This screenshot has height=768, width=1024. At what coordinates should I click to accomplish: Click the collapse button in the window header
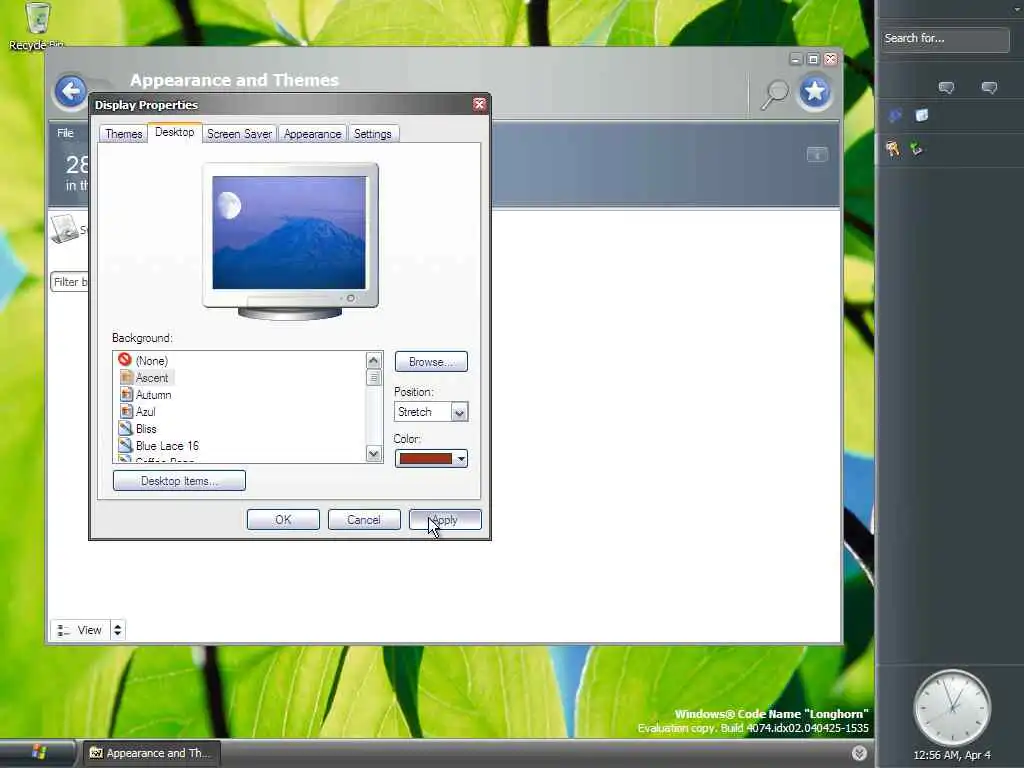pos(817,155)
